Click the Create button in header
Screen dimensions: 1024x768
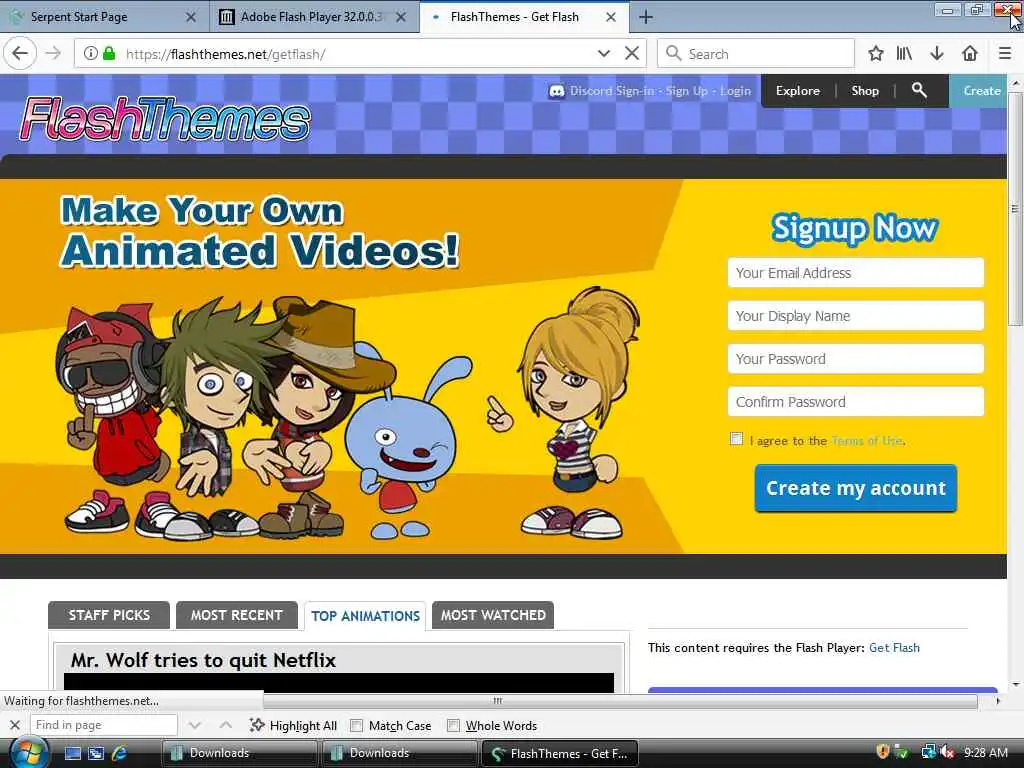tap(978, 91)
